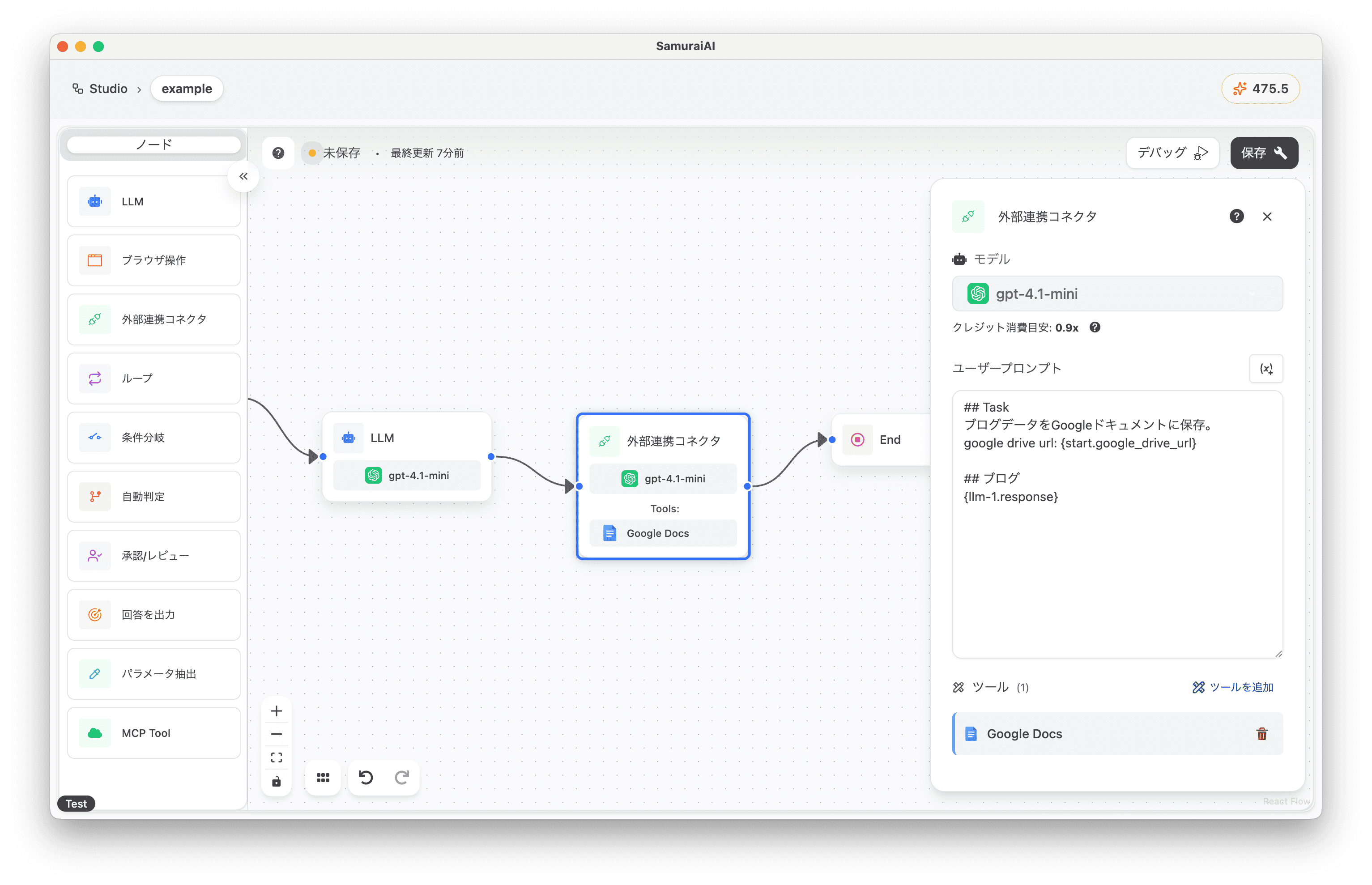
Task: Click the fit view icon on the canvas
Action: tap(277, 757)
